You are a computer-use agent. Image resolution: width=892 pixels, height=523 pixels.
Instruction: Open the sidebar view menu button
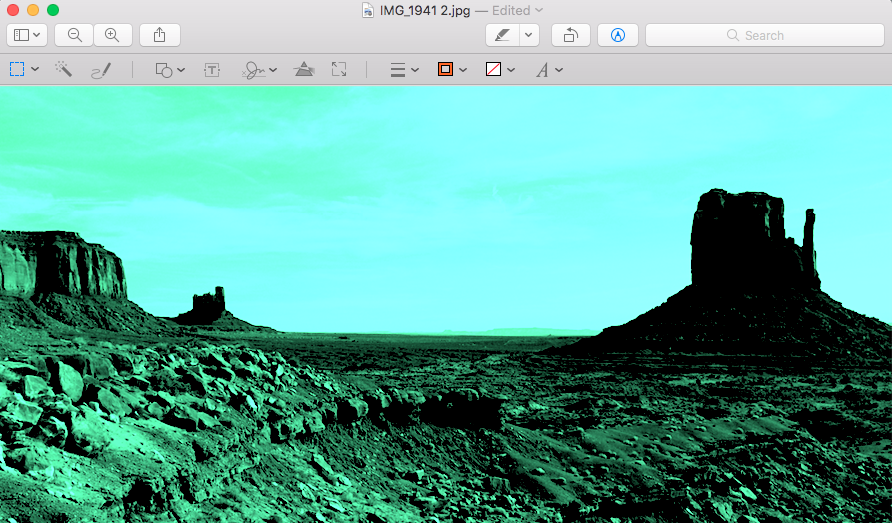[27, 35]
